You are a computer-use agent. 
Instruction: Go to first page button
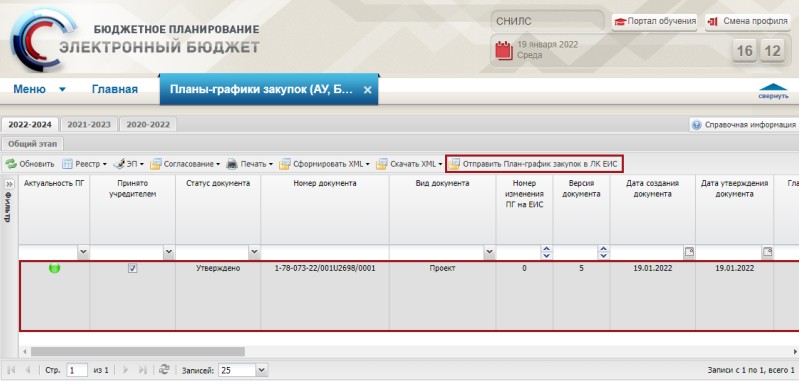point(12,370)
